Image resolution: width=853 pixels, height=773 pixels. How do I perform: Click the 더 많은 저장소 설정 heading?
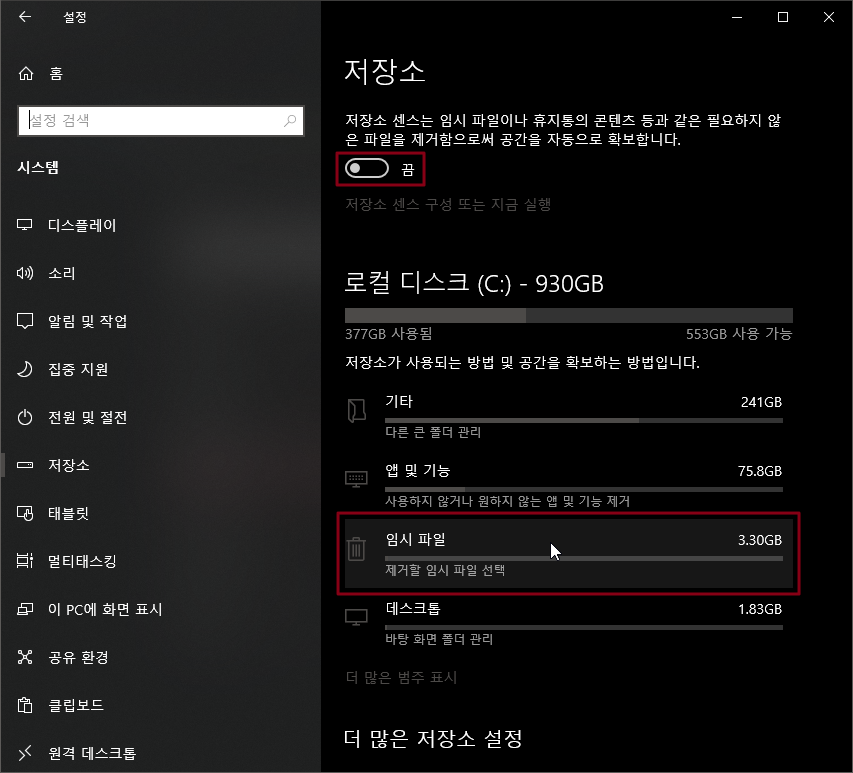click(434, 738)
